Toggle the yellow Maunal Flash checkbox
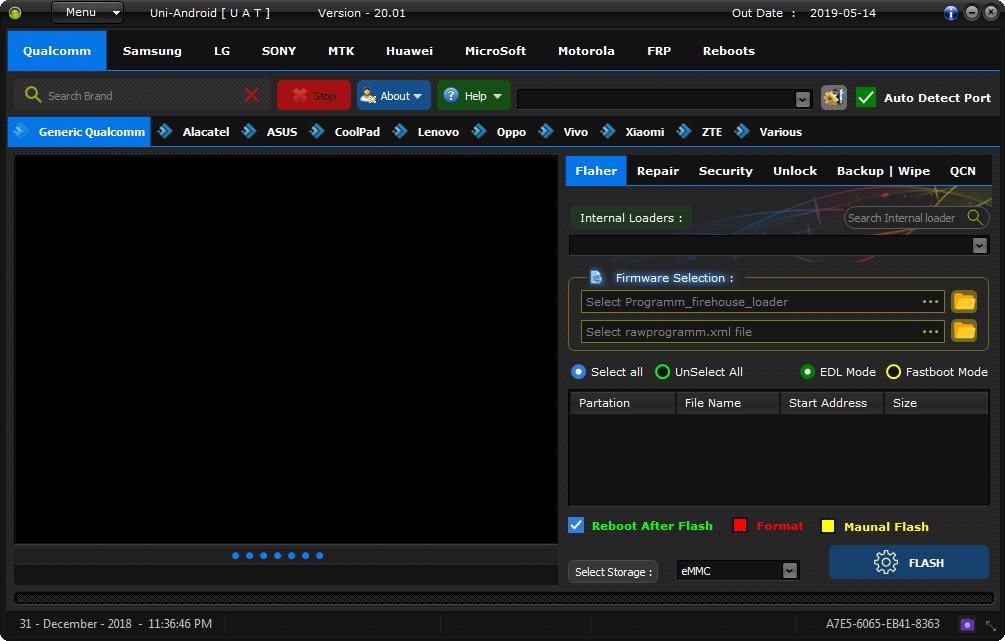The height and width of the screenshot is (641, 1005). 827,526
